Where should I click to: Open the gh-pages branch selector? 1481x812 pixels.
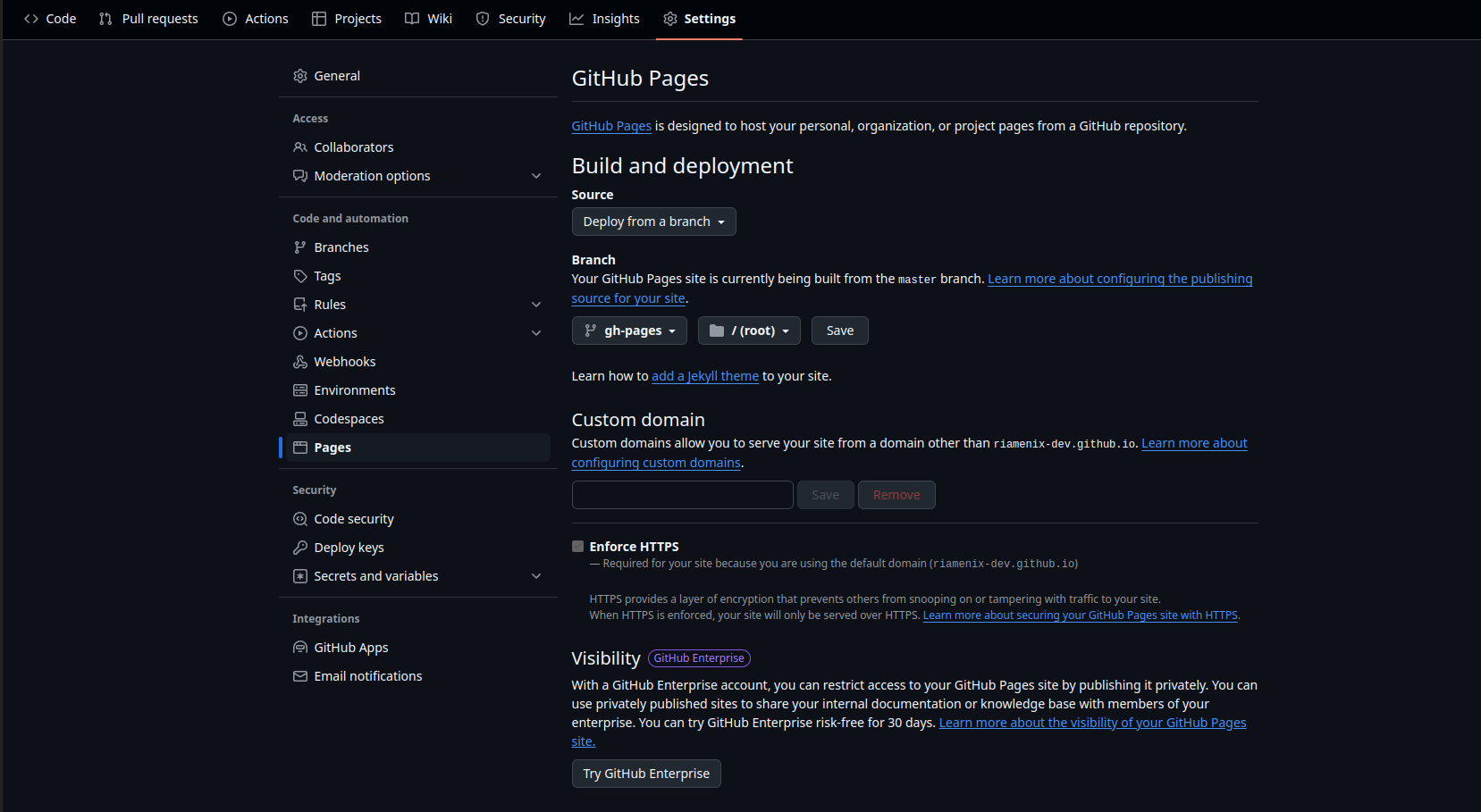pyautogui.click(x=629, y=331)
